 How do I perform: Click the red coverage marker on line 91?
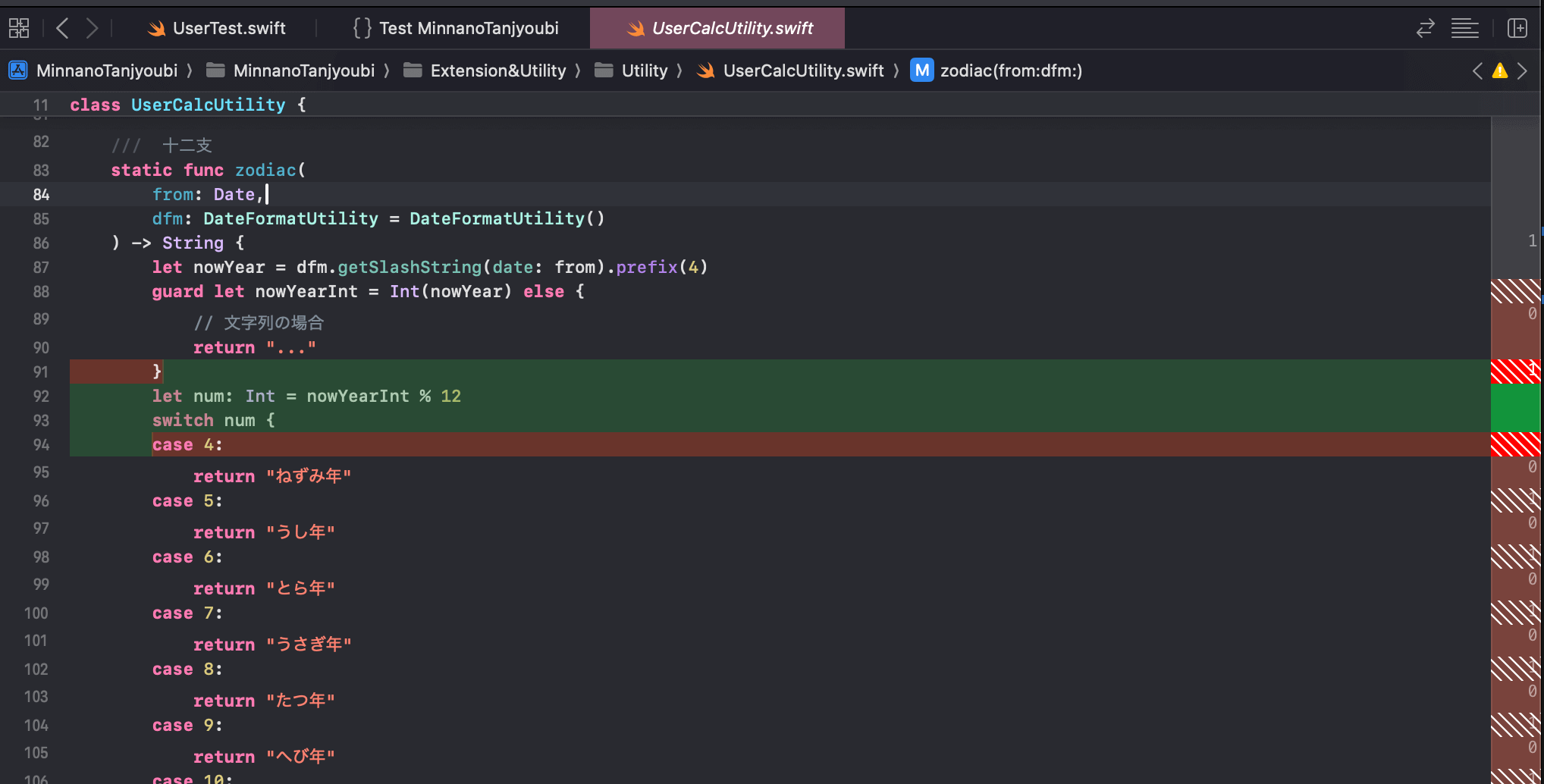coord(1515,372)
